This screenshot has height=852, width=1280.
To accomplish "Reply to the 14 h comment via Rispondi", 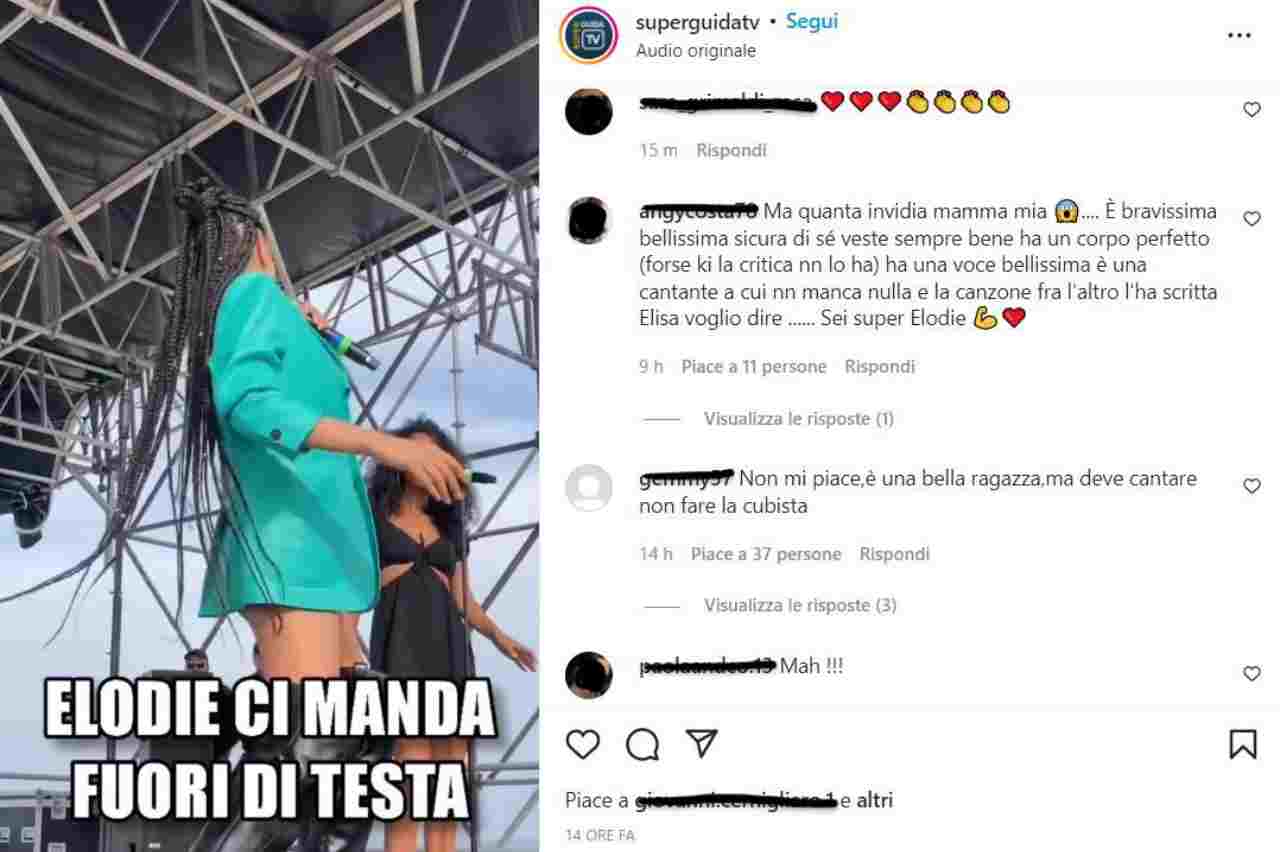I will point(894,554).
